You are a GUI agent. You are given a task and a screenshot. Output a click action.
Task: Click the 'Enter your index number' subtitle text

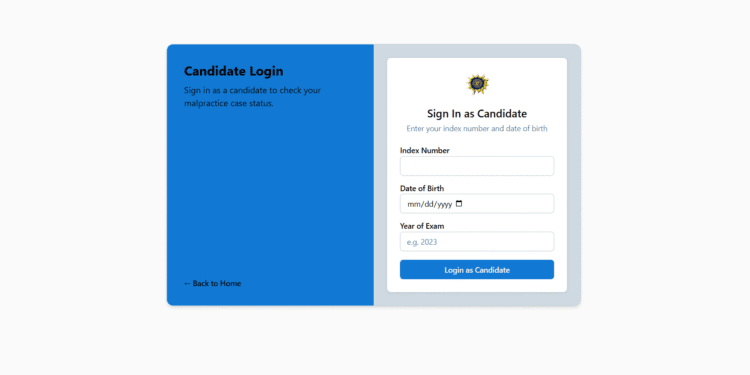pyautogui.click(x=477, y=129)
